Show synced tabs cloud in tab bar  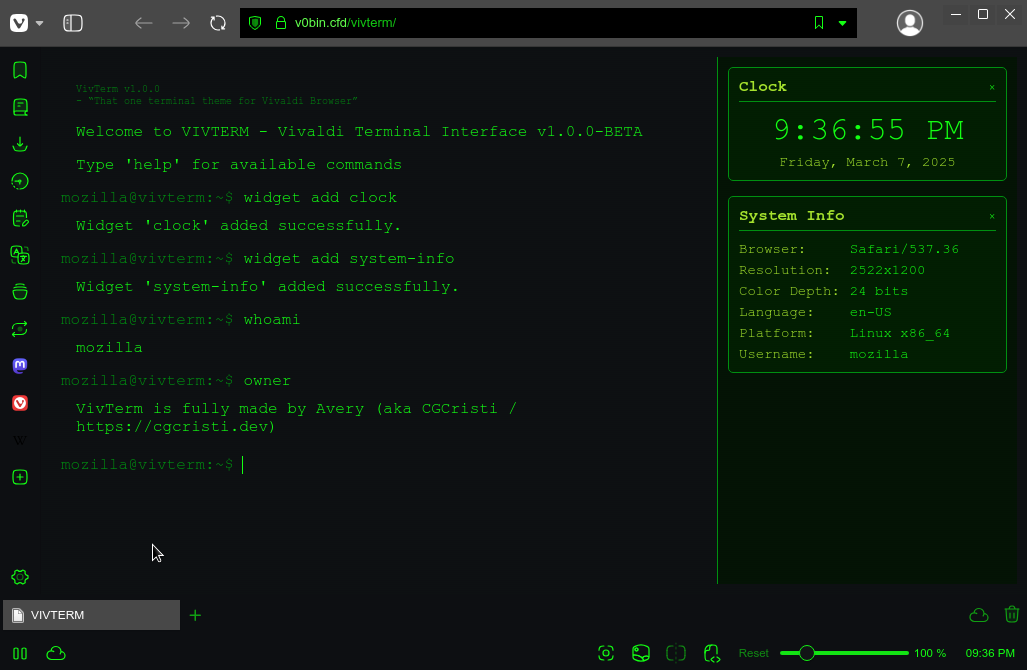click(979, 615)
